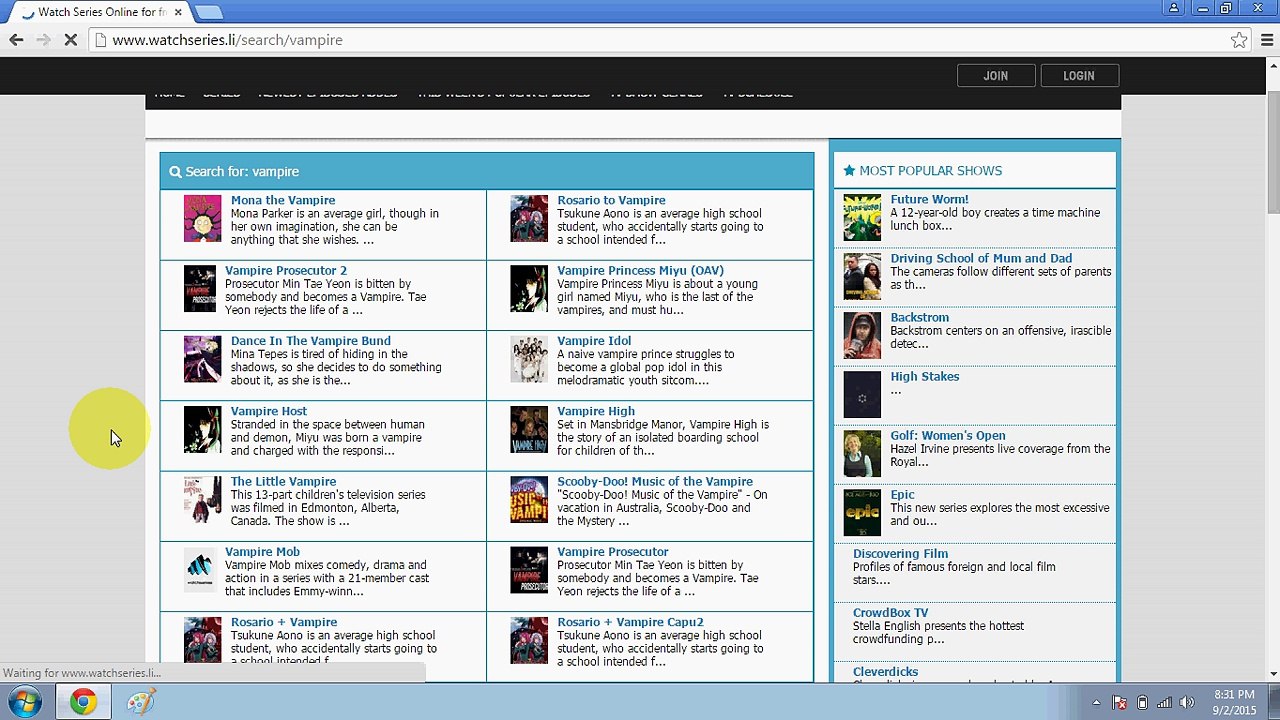The height and width of the screenshot is (720, 1280).
Task: Open the network signal tray icon
Action: (1165, 702)
